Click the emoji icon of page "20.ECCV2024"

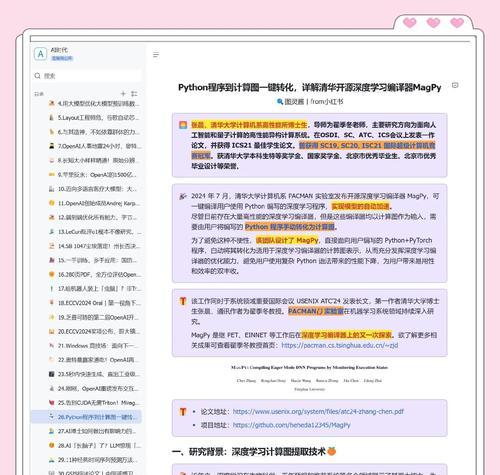tap(52, 331)
